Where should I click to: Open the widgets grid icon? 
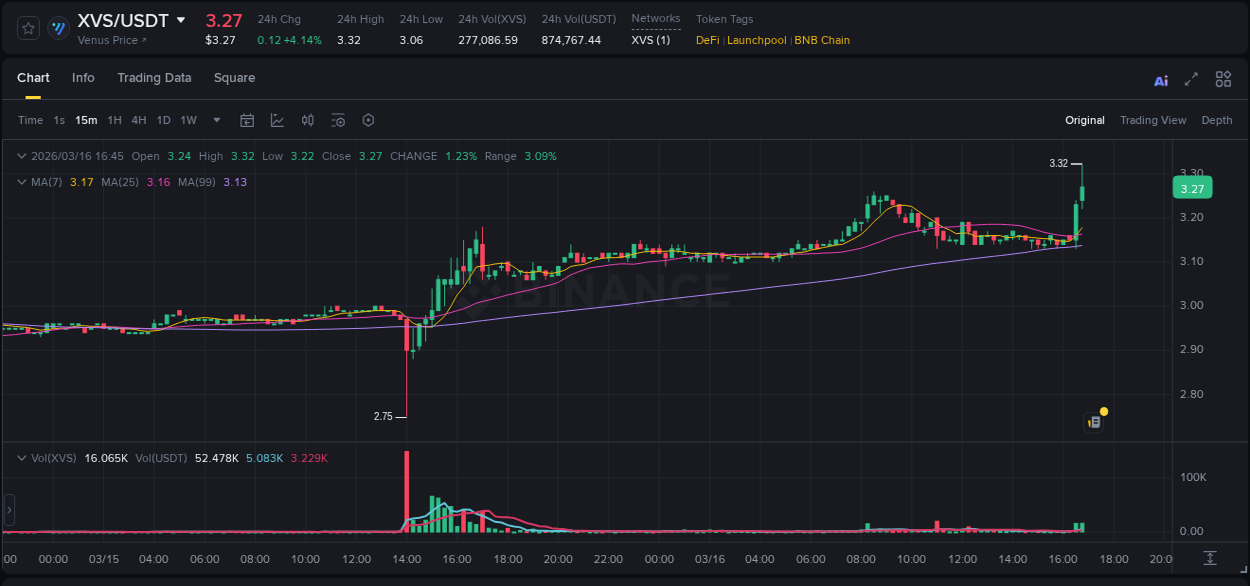[x=1223, y=79]
